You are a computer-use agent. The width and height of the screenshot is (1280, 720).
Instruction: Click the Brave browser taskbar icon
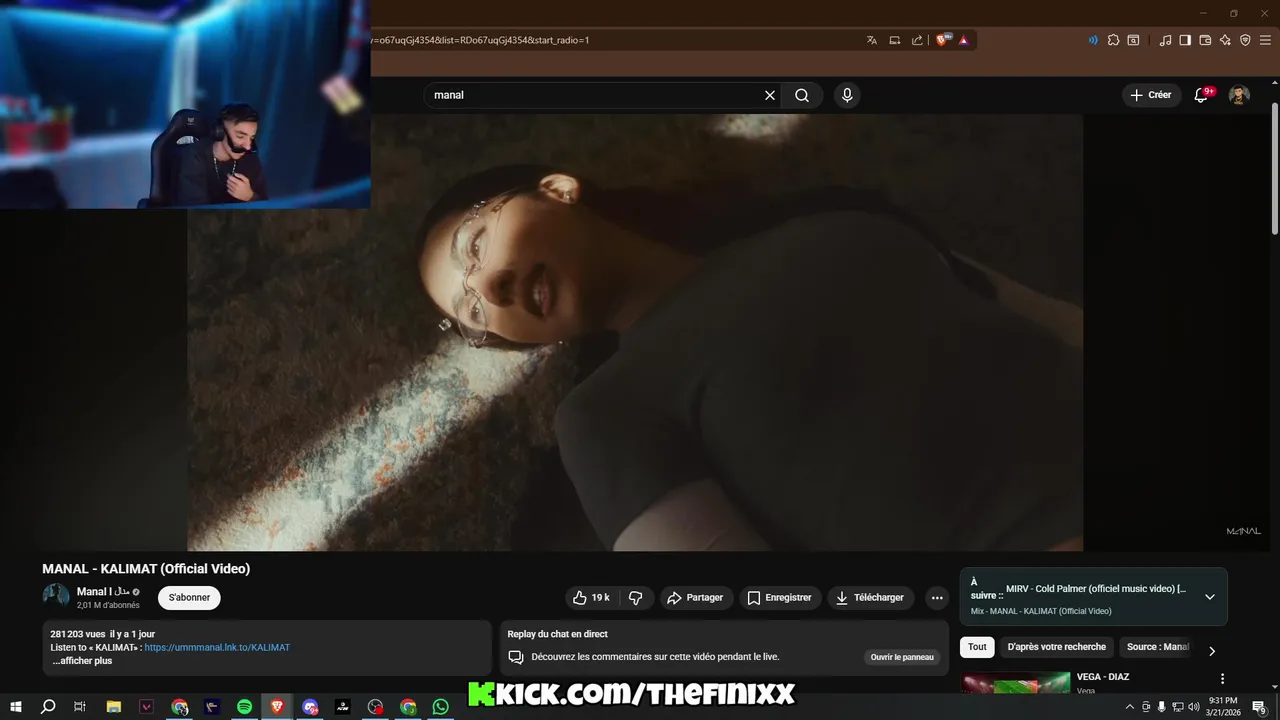277,707
